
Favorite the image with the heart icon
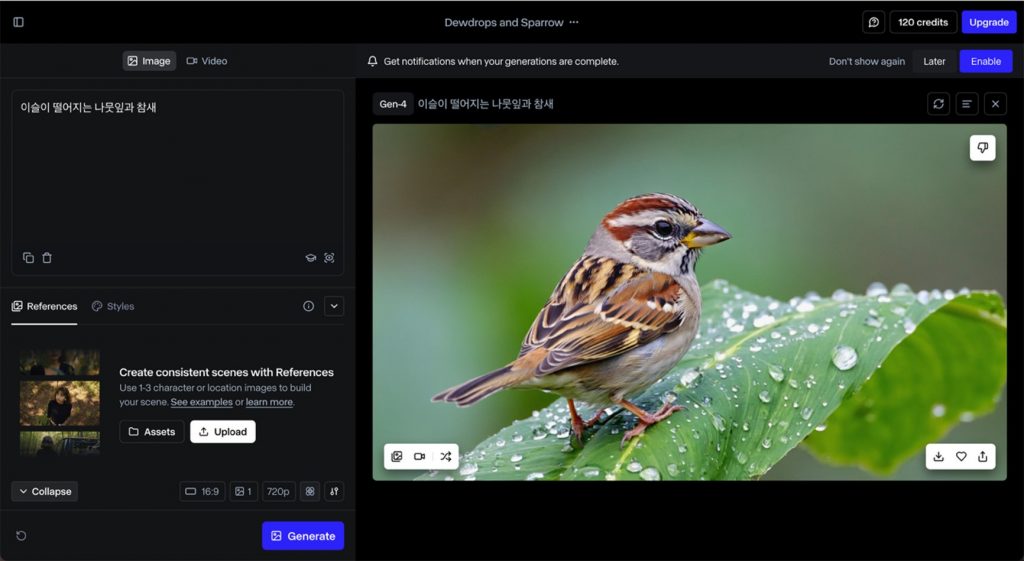[x=961, y=456]
